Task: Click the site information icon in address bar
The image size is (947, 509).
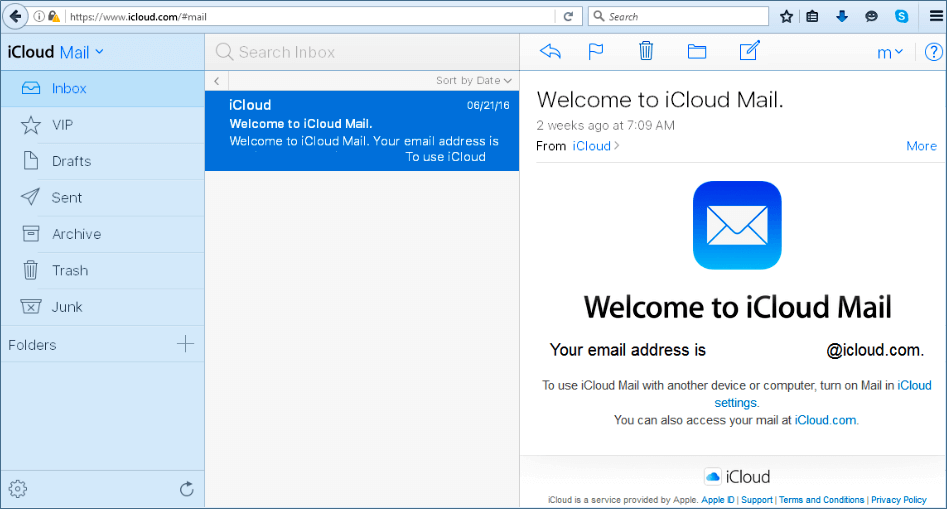Action: pos(39,16)
